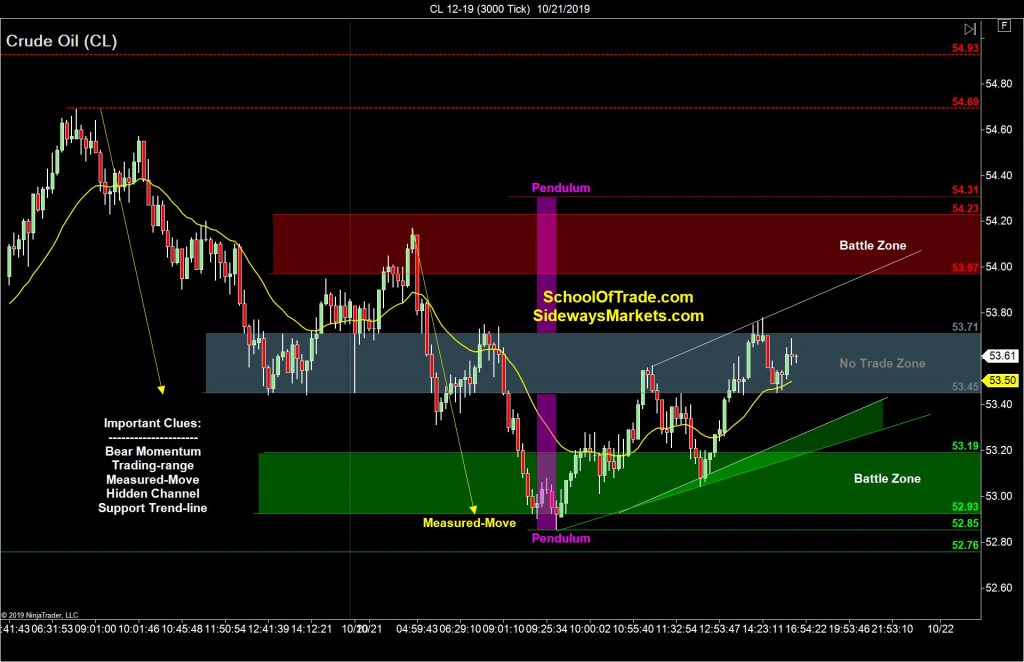This screenshot has height=662, width=1024.
Task: Click the 12:53:47 time axis label
Action: click(720, 629)
